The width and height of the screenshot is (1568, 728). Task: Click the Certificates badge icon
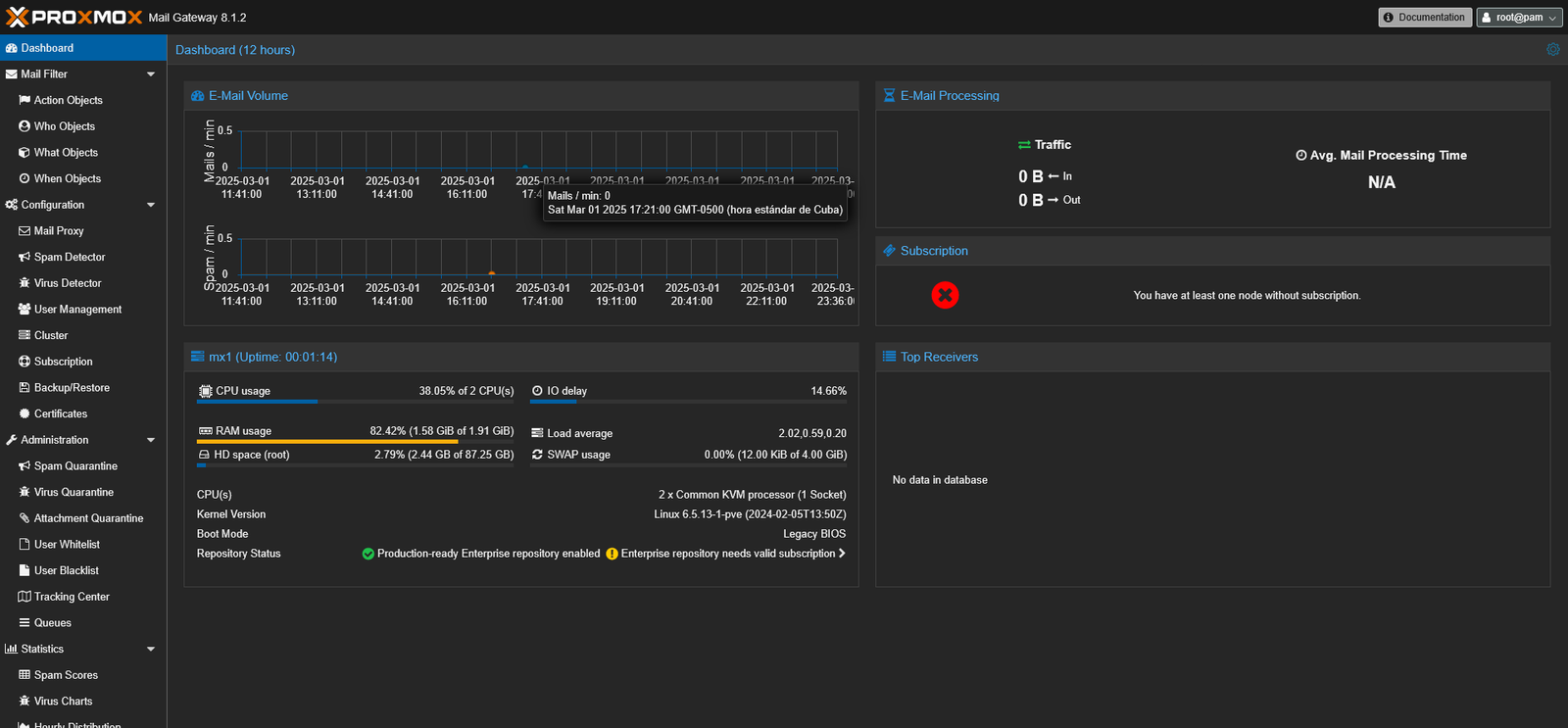click(24, 413)
